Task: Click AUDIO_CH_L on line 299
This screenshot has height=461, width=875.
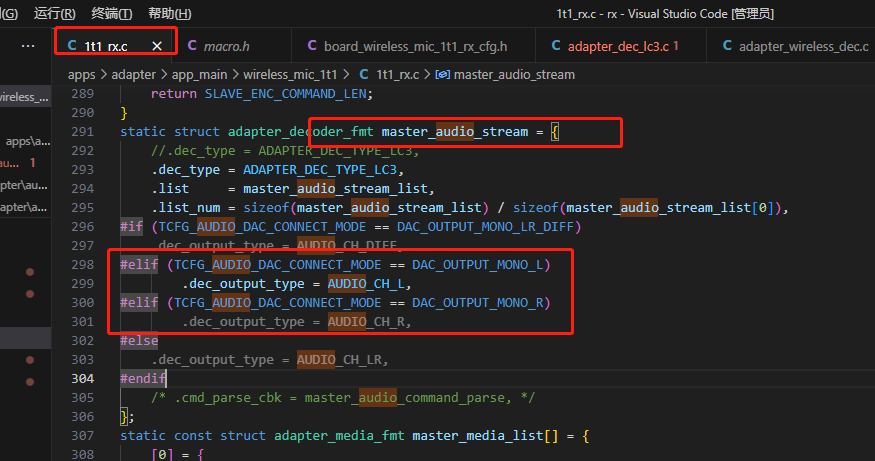Action: click(x=366, y=284)
